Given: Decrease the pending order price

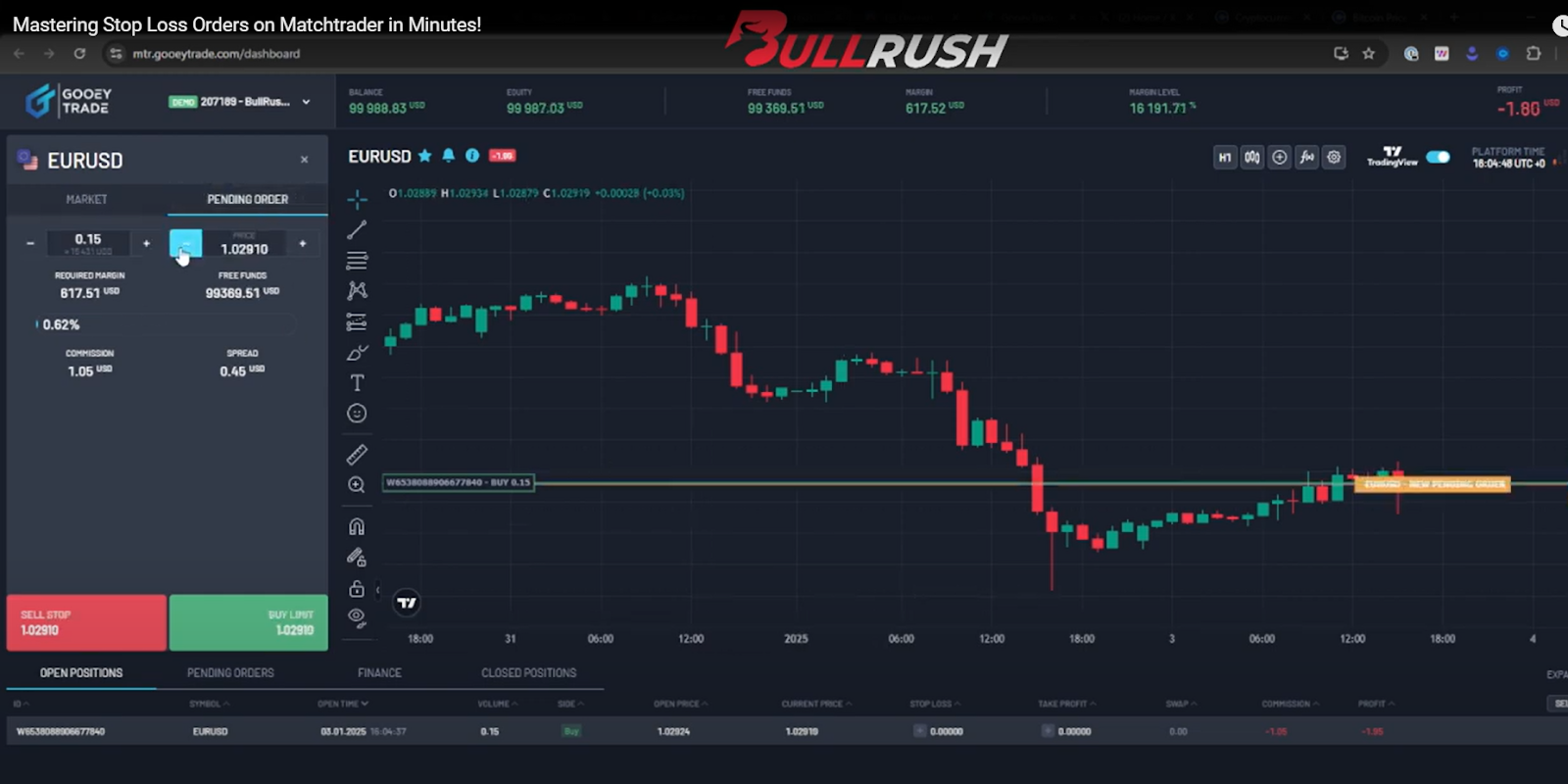Looking at the screenshot, I should (x=186, y=243).
